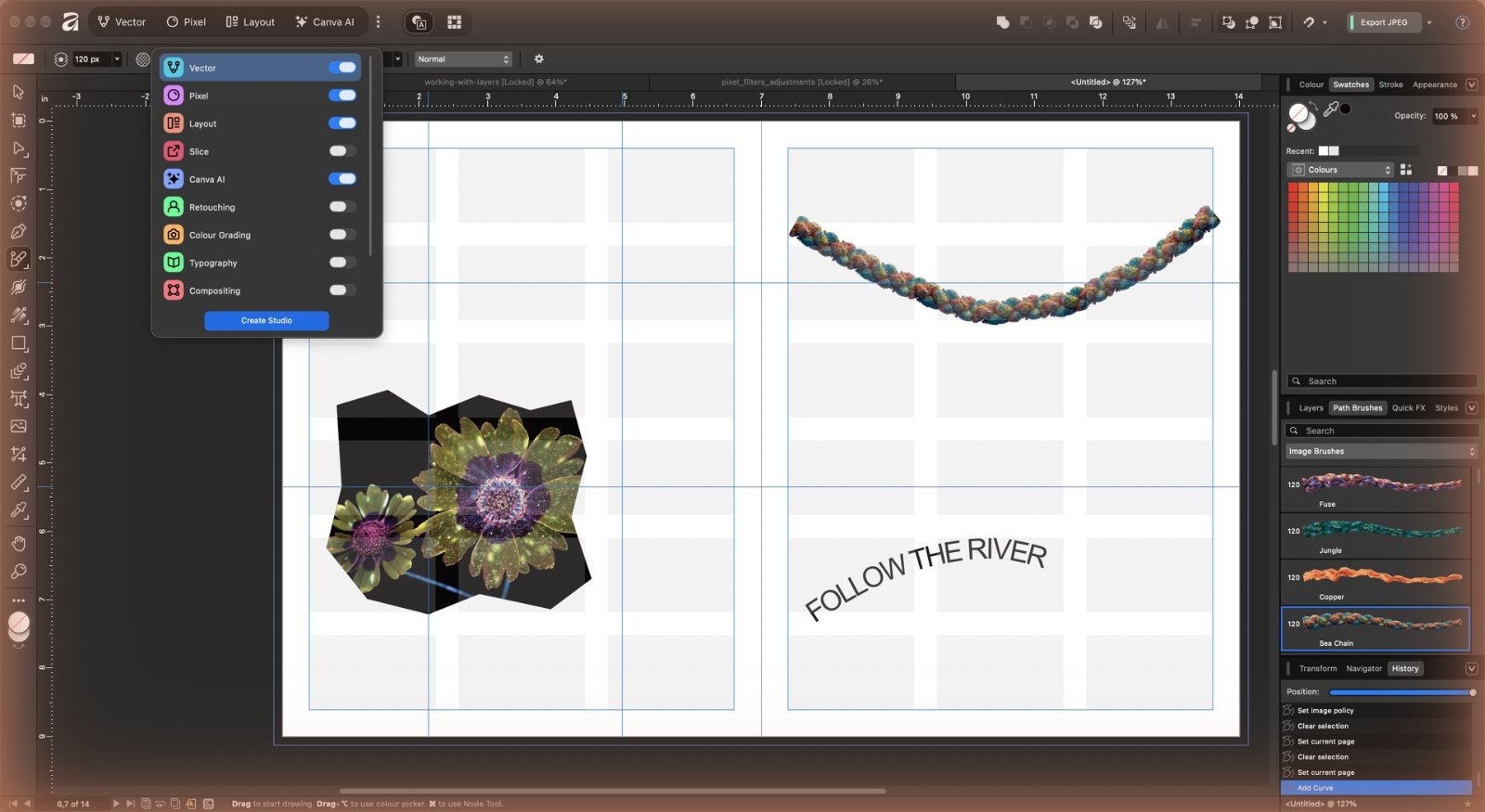Select the Pen tool

tap(19, 231)
